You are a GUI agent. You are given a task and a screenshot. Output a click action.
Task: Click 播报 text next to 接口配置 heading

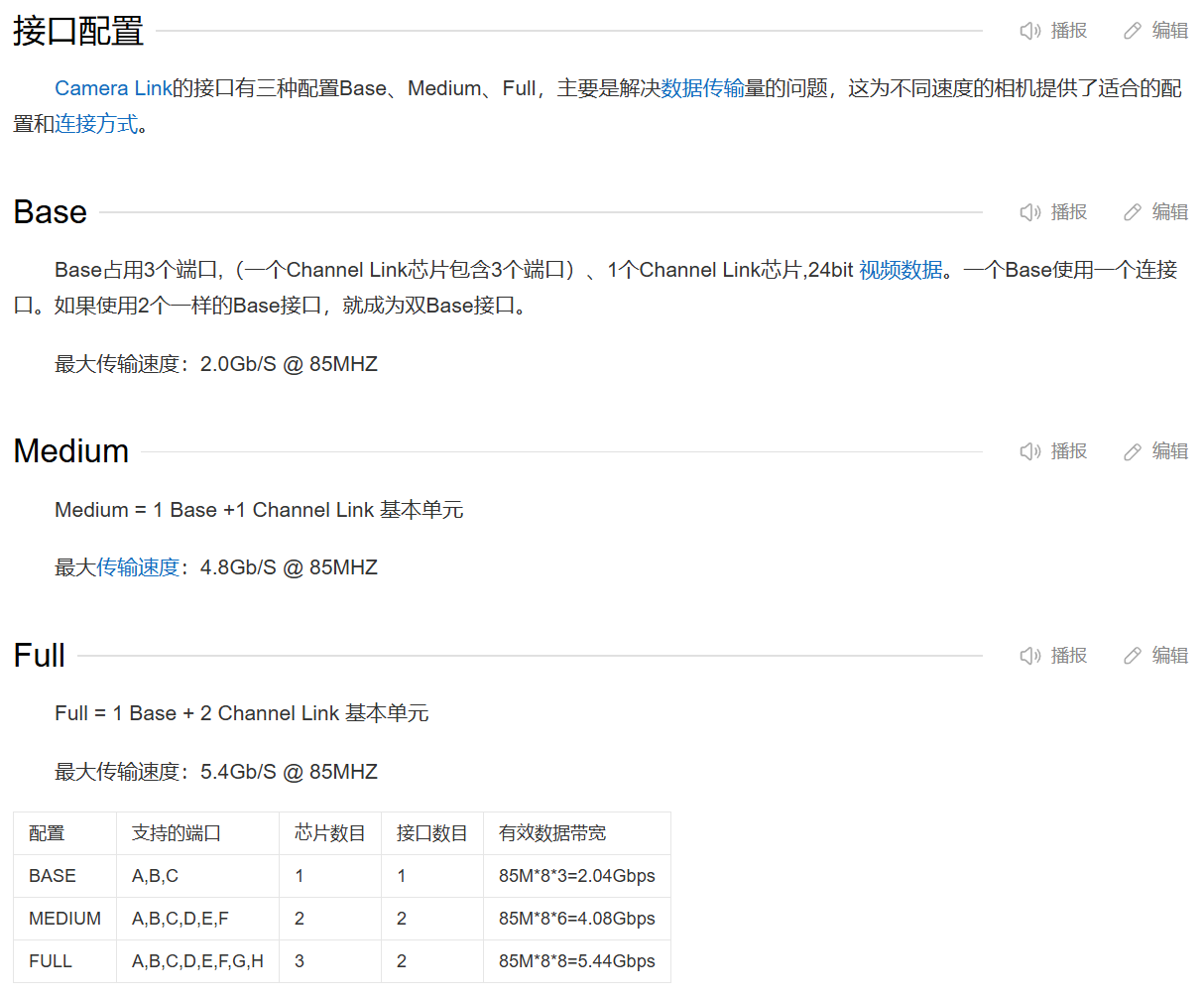pos(1069,31)
